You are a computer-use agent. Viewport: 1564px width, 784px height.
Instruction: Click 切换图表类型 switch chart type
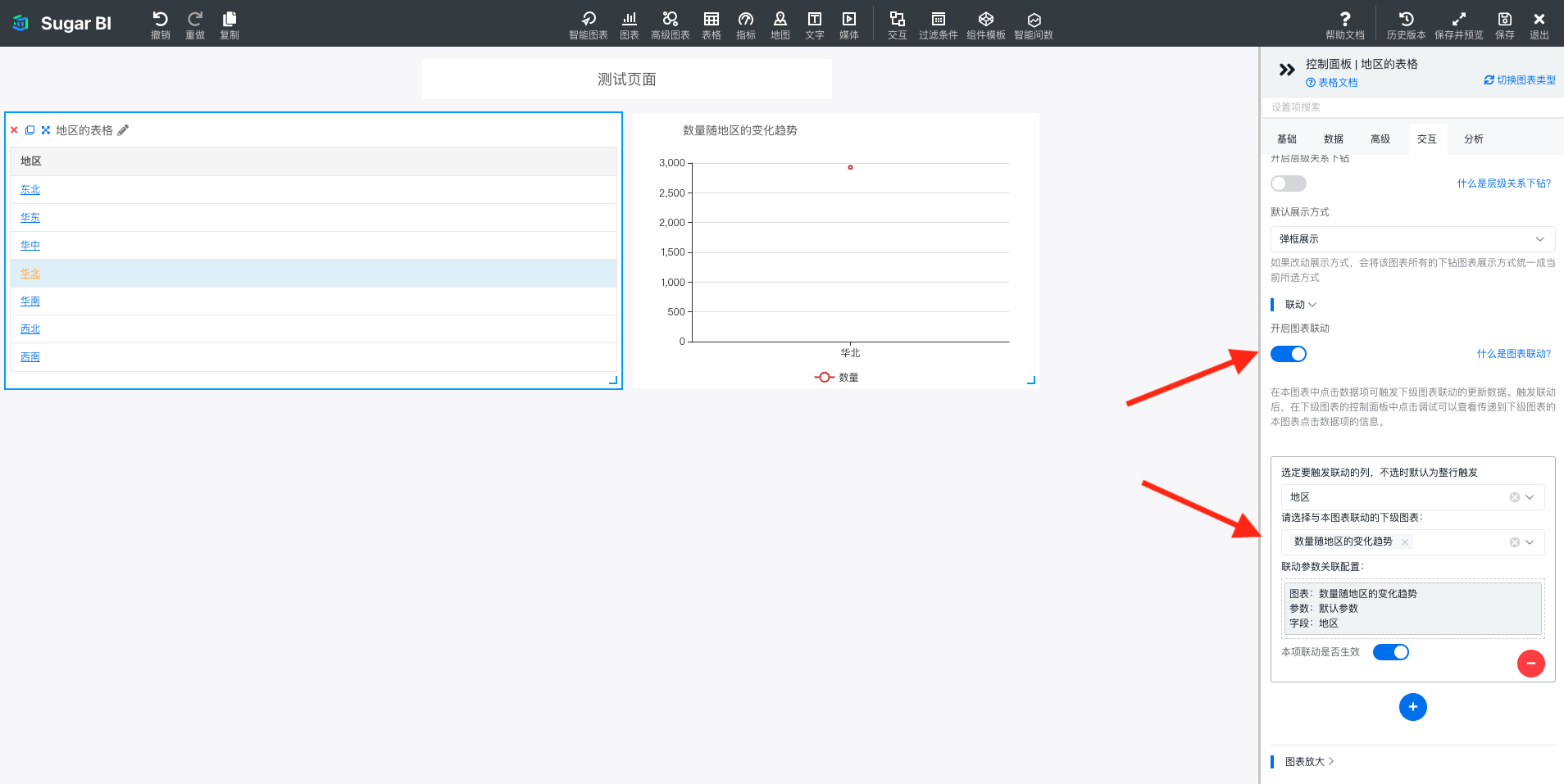[x=1520, y=80]
